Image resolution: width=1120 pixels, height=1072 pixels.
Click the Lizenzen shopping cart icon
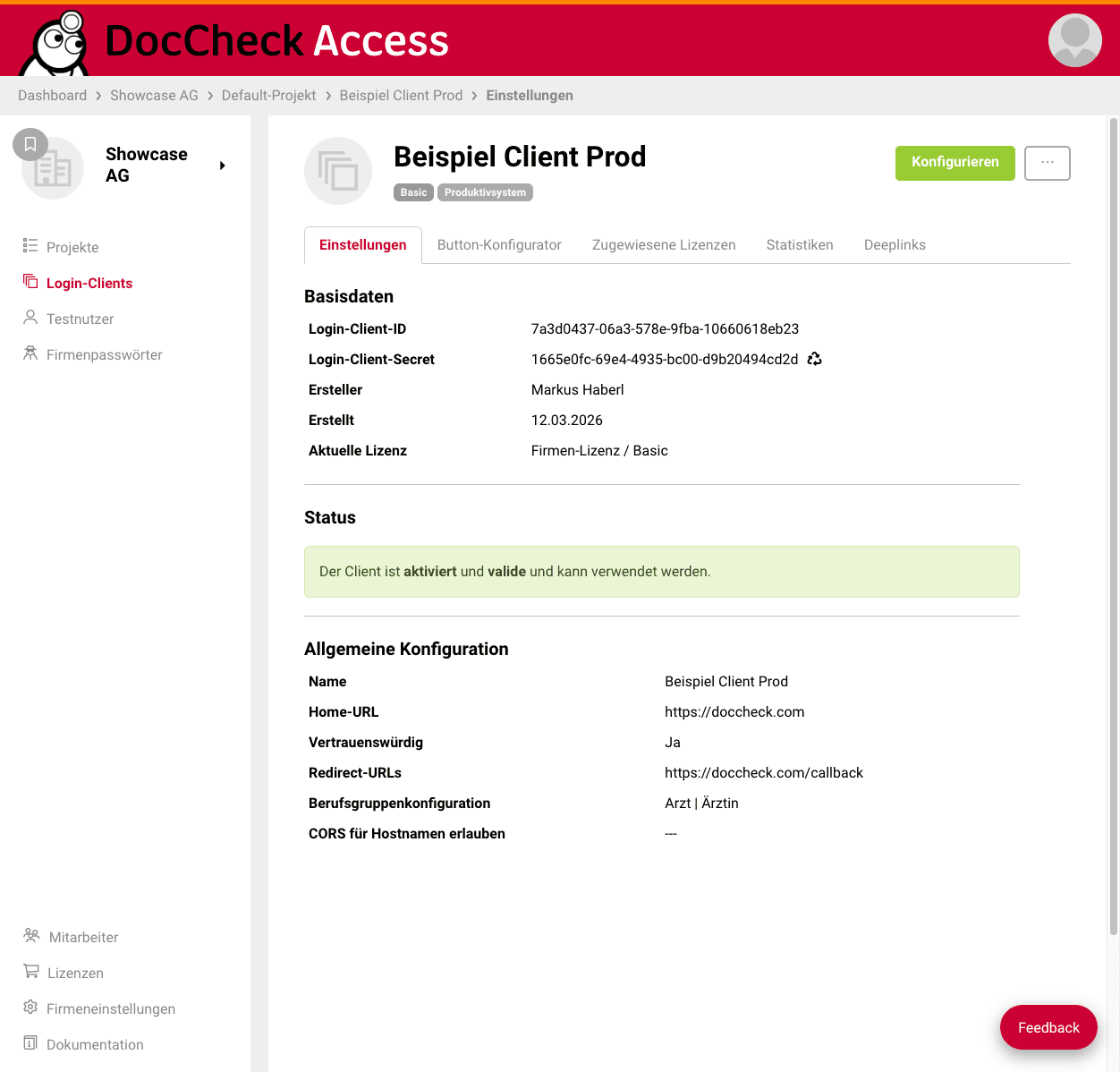click(x=31, y=971)
